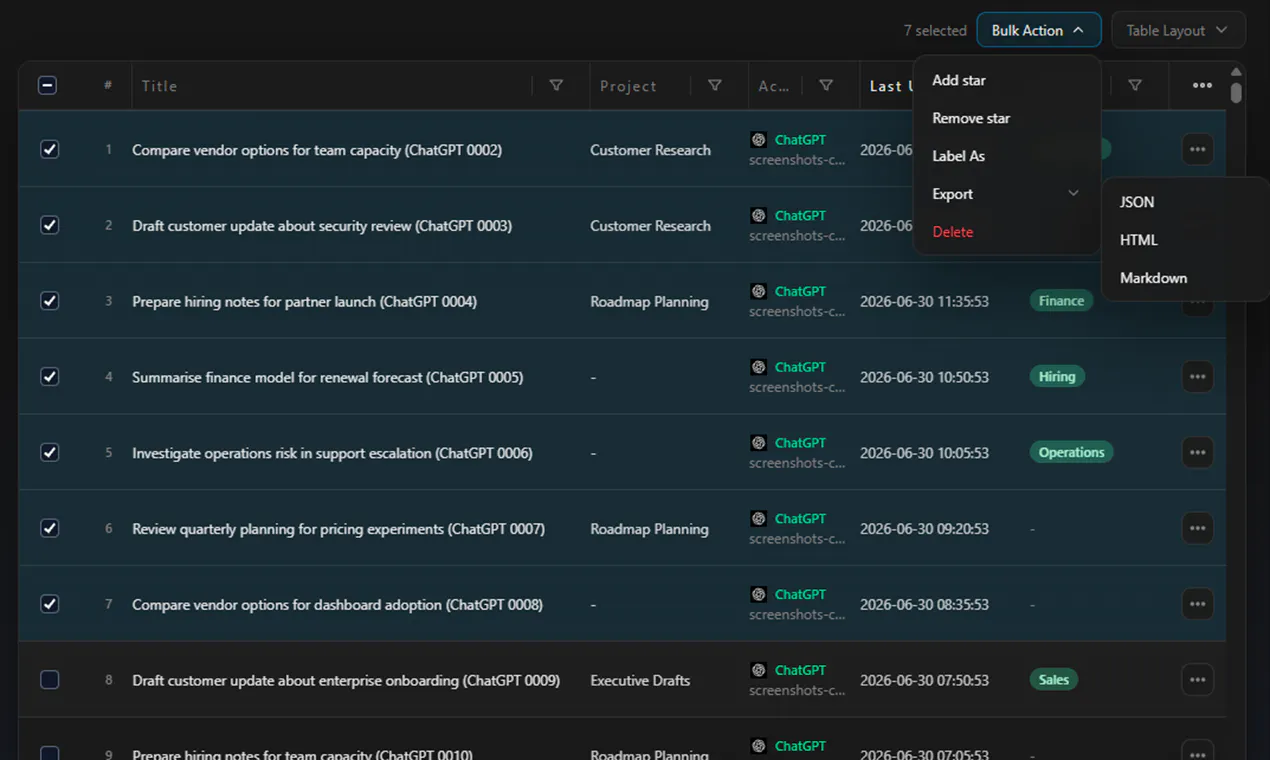Open row actions for ChatGPT 0006 conversation

tap(1197, 453)
